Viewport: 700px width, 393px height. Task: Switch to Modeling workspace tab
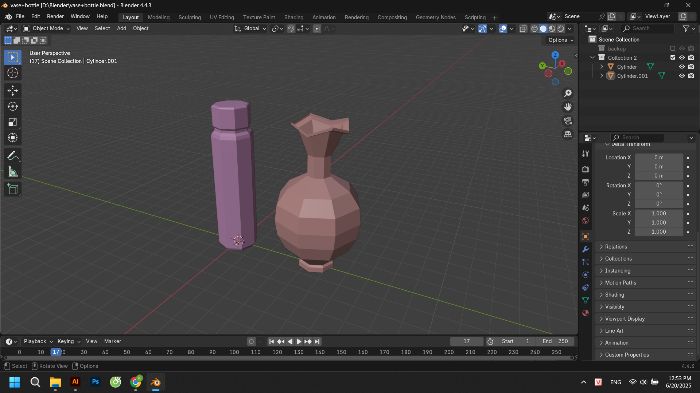(158, 17)
